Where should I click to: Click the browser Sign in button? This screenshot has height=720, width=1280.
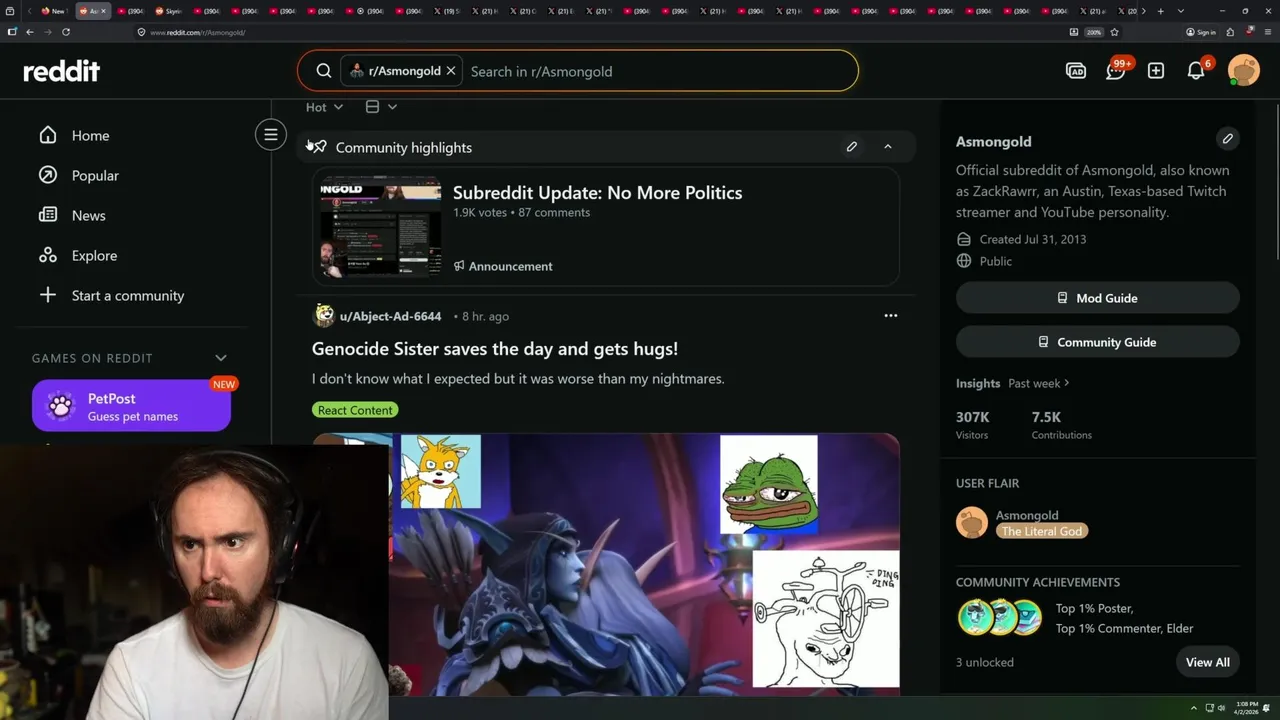1201,32
